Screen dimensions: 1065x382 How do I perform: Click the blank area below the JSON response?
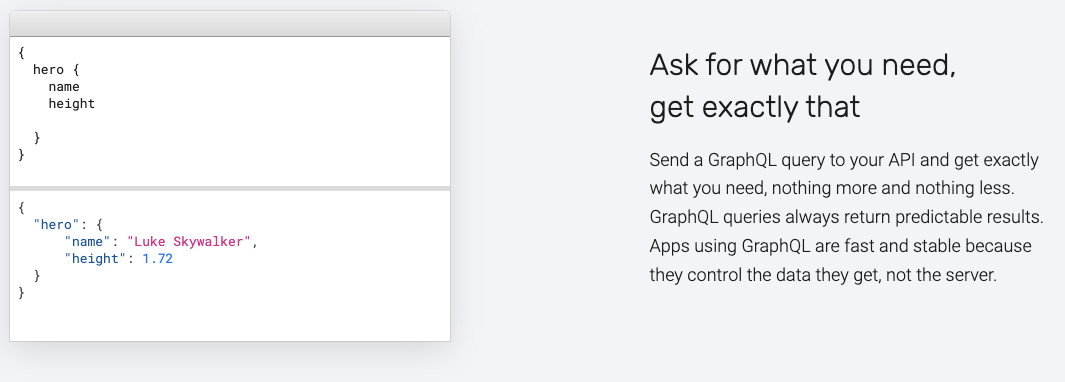230,321
